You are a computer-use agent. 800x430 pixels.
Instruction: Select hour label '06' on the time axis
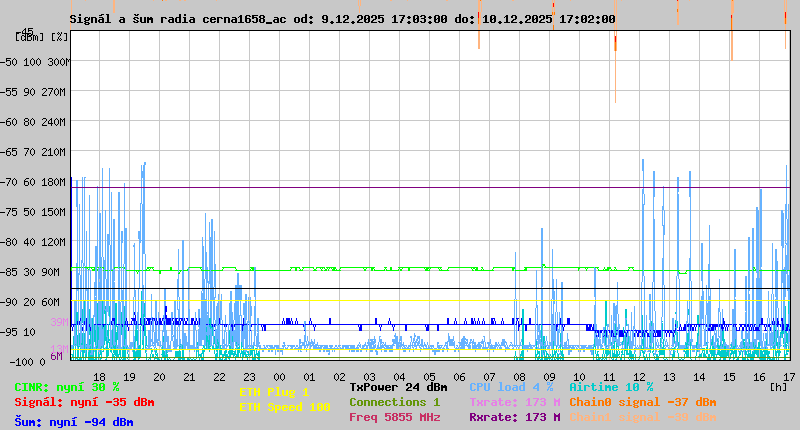[x=460, y=377]
